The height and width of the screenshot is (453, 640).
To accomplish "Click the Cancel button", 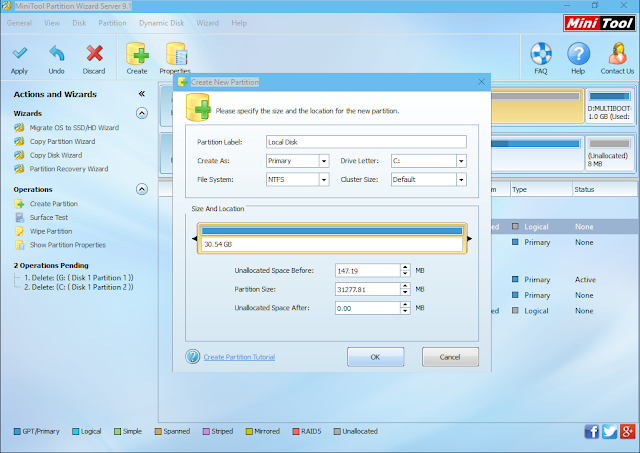I will tap(450, 357).
